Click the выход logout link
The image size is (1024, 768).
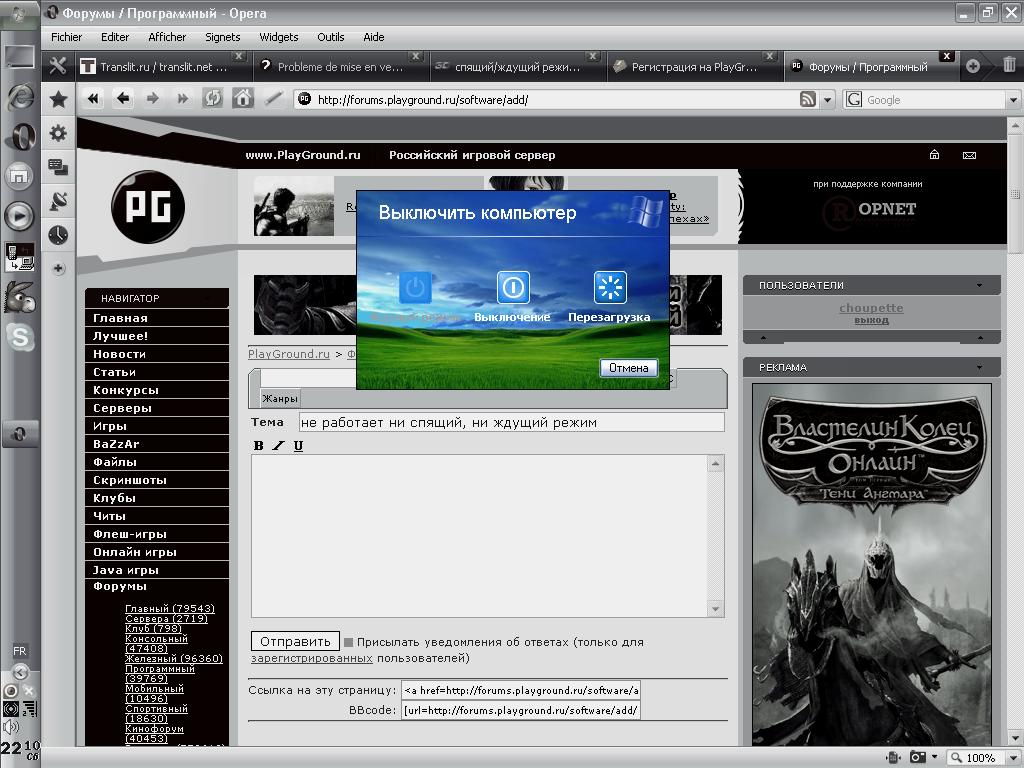pyautogui.click(x=871, y=320)
